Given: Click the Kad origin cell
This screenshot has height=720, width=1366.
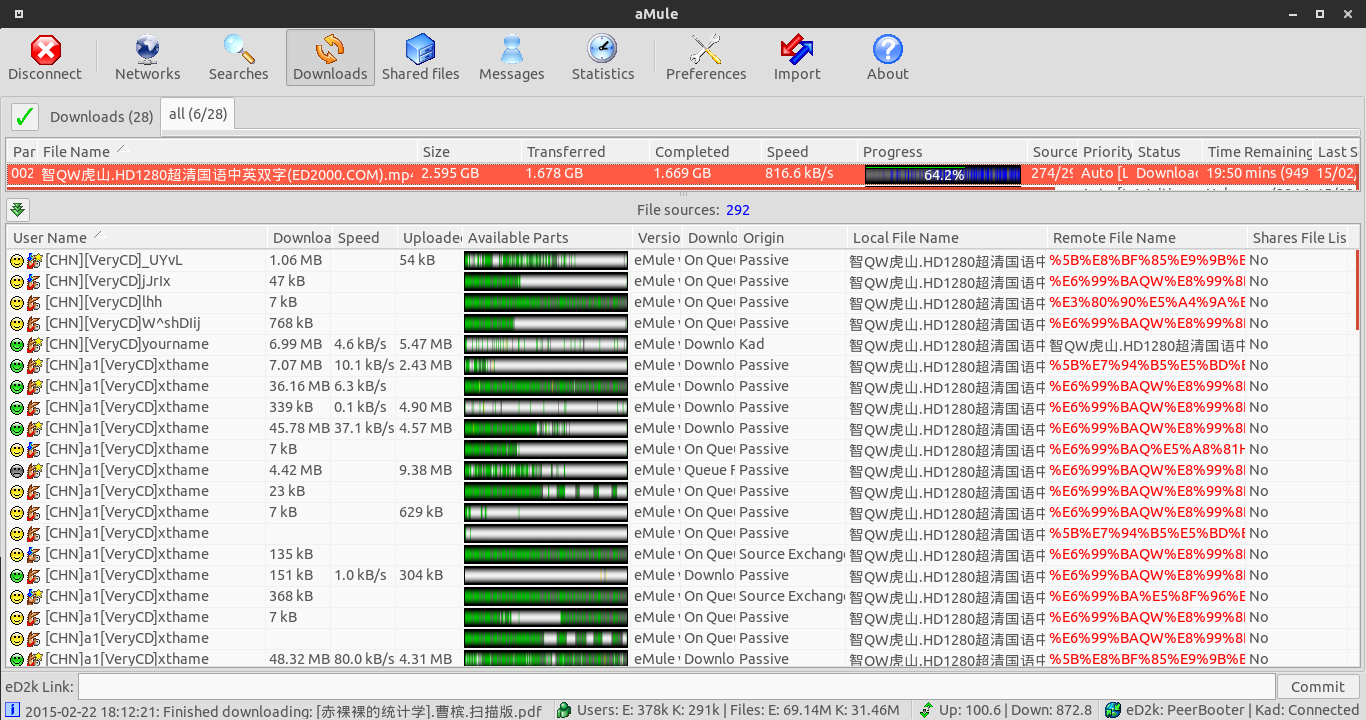Looking at the screenshot, I should click(x=752, y=344).
